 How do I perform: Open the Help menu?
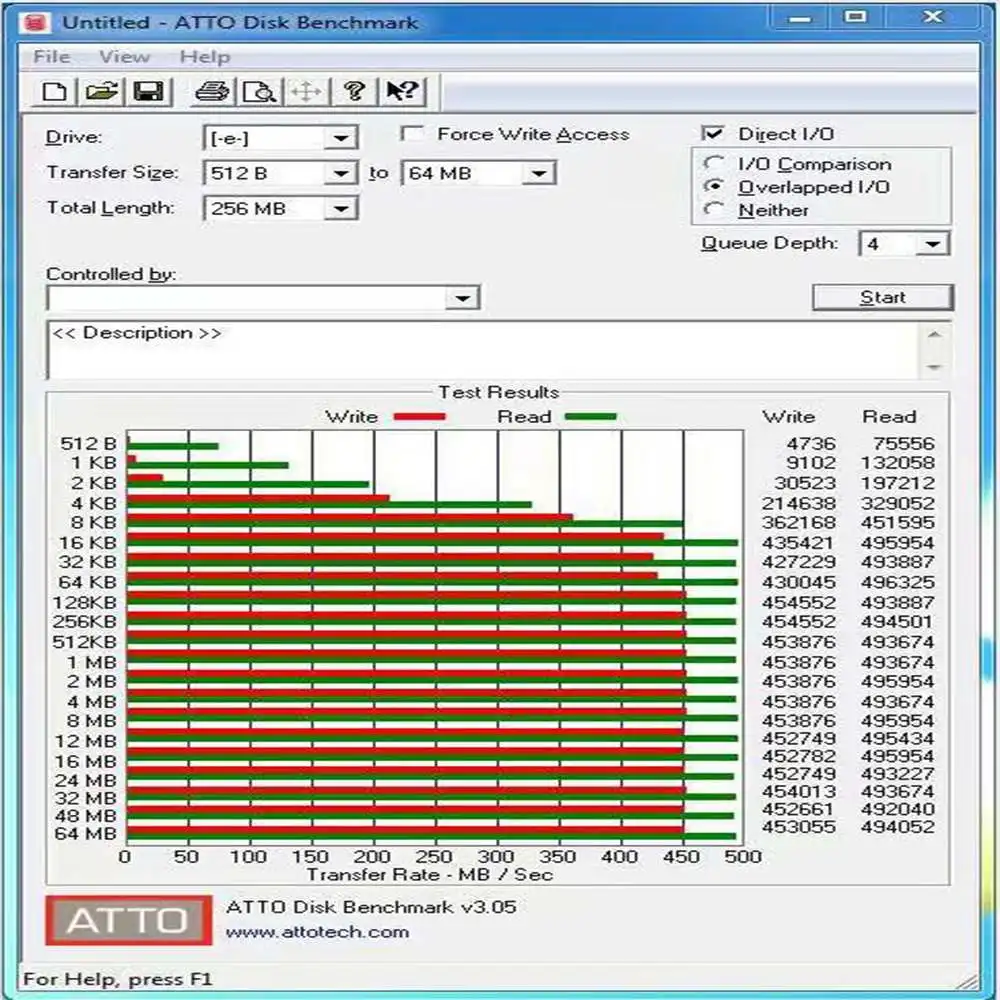205,57
